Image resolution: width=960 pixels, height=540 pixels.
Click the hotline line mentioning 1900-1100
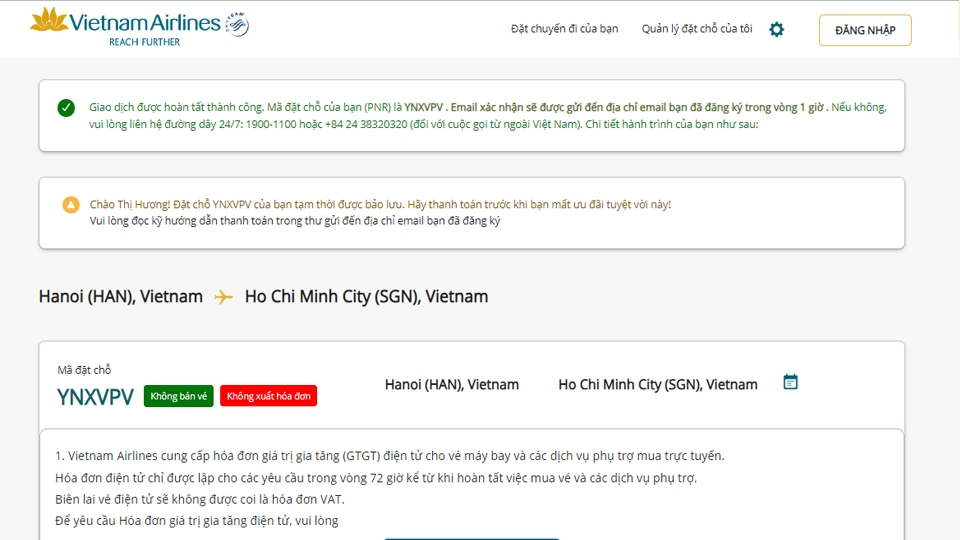tap(424, 124)
